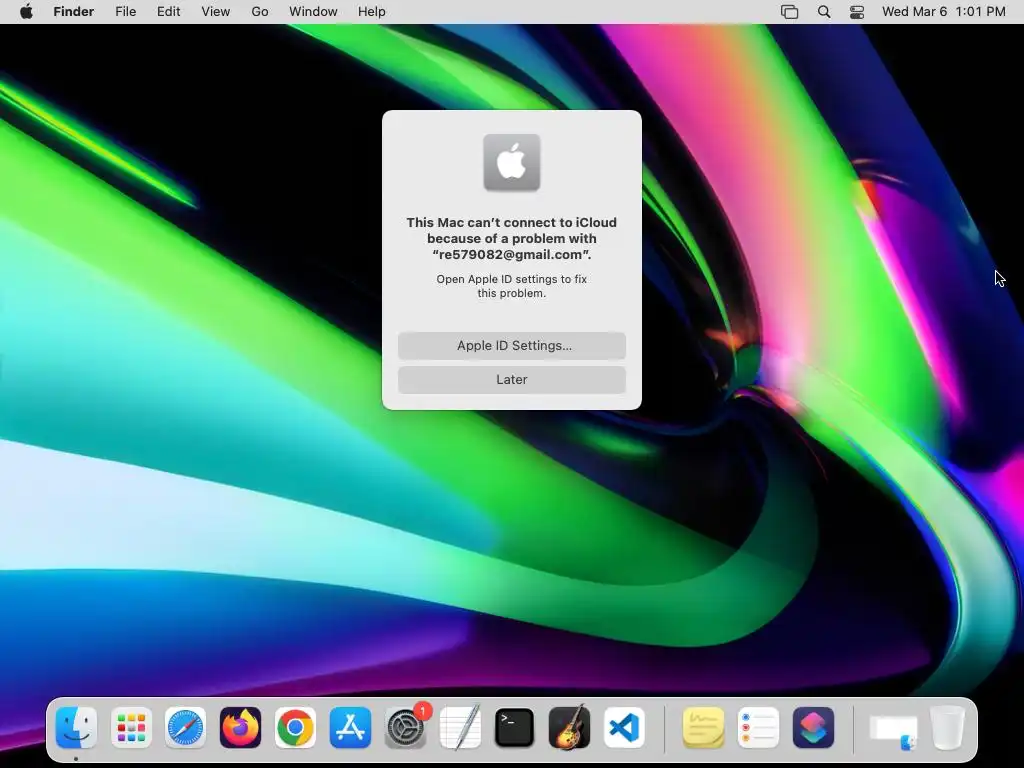This screenshot has width=1024, height=768.
Task: Launch Google Chrome from the Dock
Action: click(x=295, y=727)
